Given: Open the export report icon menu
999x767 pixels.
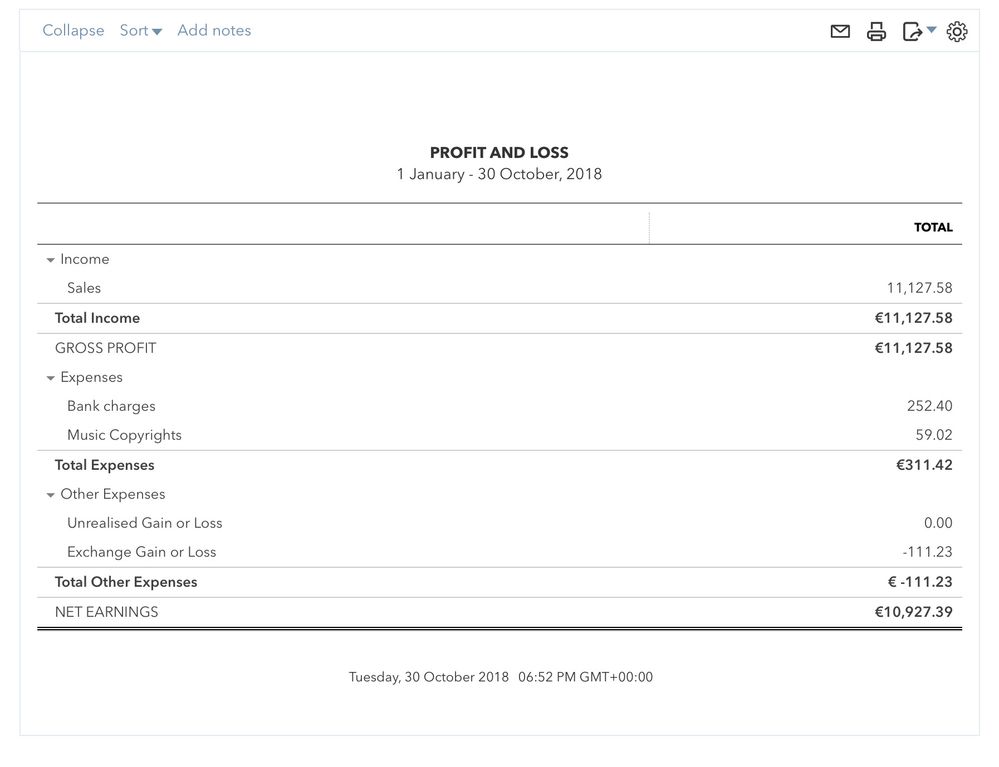Looking at the screenshot, I should pyautogui.click(x=918, y=32).
